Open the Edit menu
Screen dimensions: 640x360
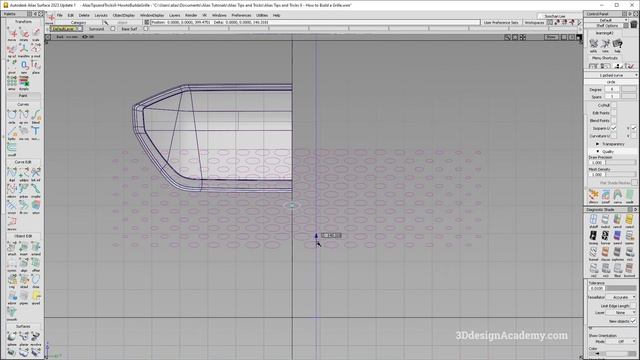click(x=71, y=15)
